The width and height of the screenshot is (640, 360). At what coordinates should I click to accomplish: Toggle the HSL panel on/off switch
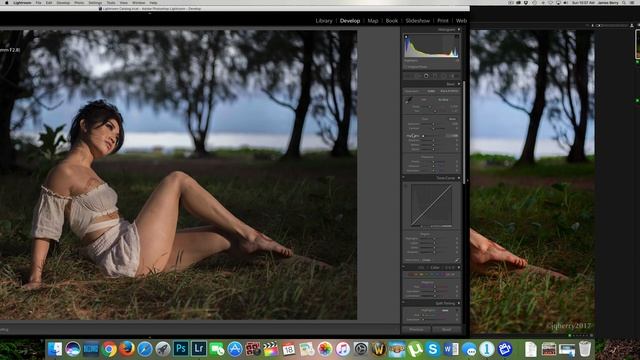(404, 268)
